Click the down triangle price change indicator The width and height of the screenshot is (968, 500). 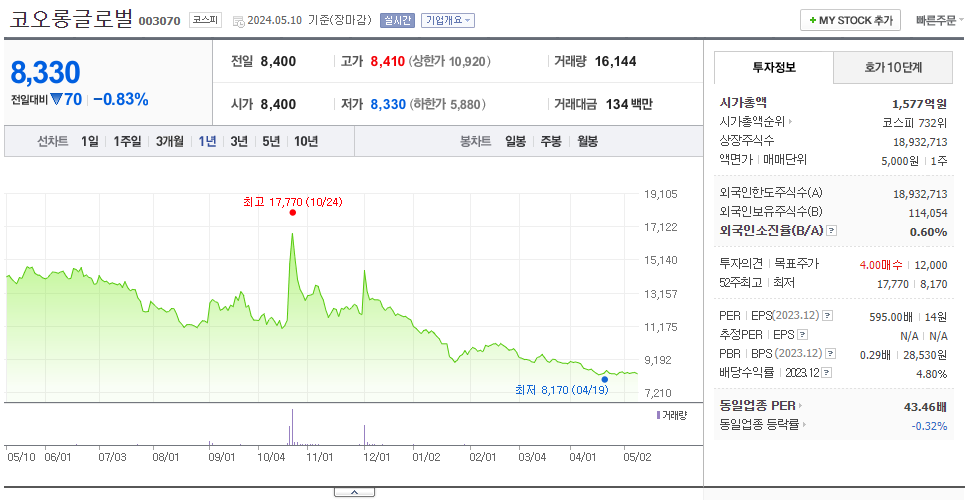pyautogui.click(x=56, y=99)
